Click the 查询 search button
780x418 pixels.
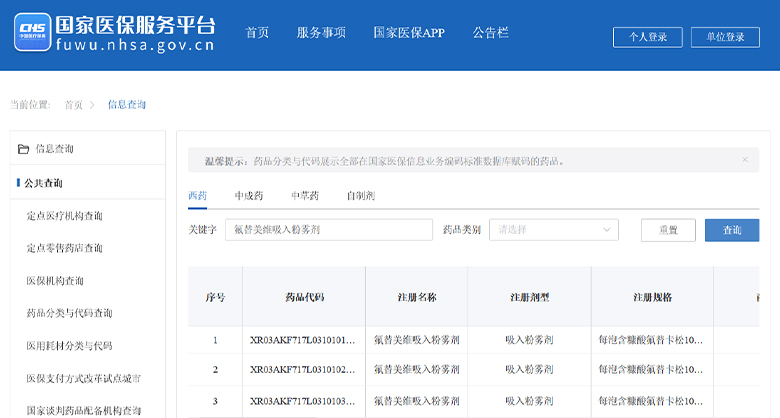click(731, 230)
